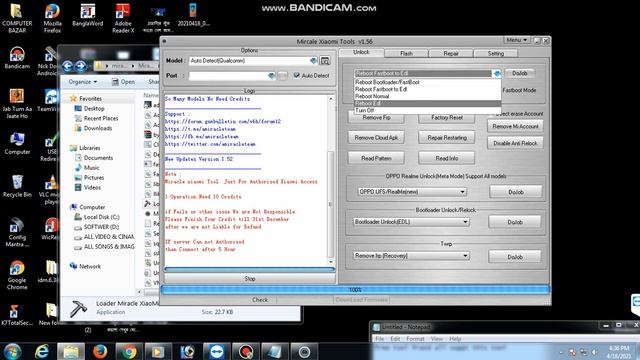Open Computer desktop icon
Image resolution: width=640 pixels, height=360 pixels.
(x=17, y=143)
